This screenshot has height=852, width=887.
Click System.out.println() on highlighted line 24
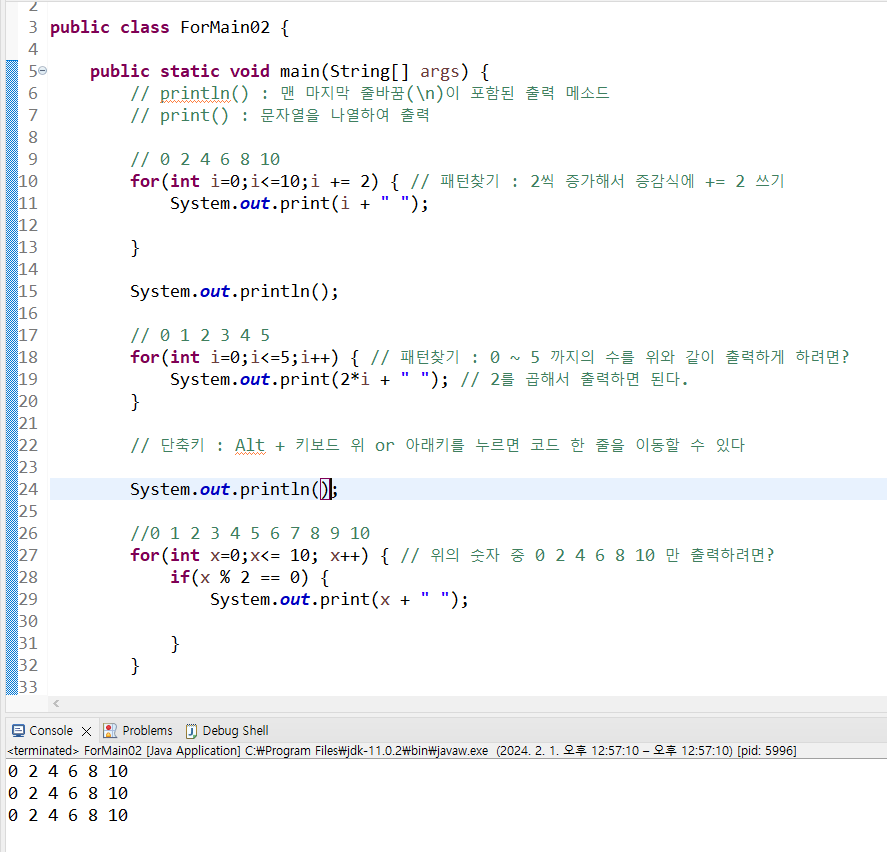click(x=234, y=489)
